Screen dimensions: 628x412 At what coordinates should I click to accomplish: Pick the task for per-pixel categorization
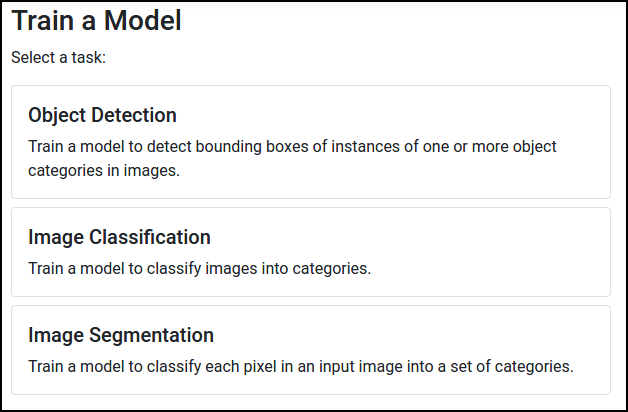pos(311,350)
